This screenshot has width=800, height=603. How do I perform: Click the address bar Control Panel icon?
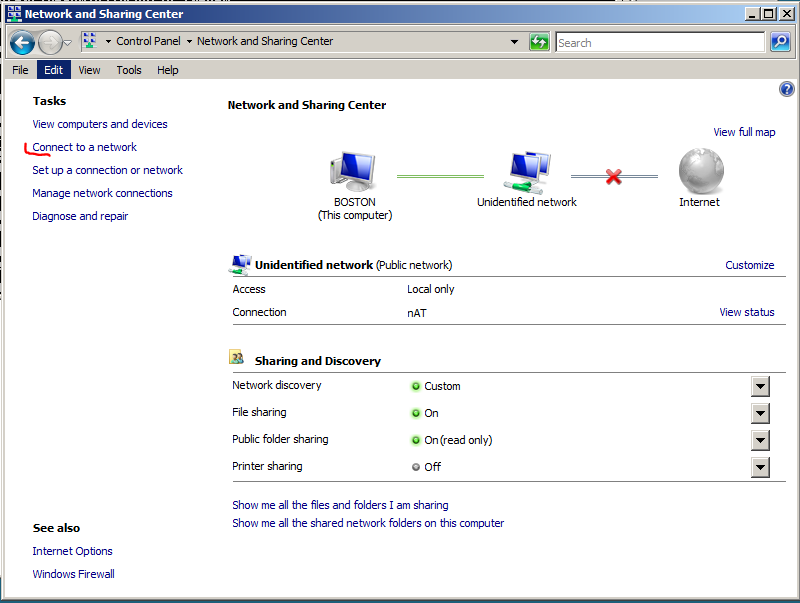tap(90, 41)
